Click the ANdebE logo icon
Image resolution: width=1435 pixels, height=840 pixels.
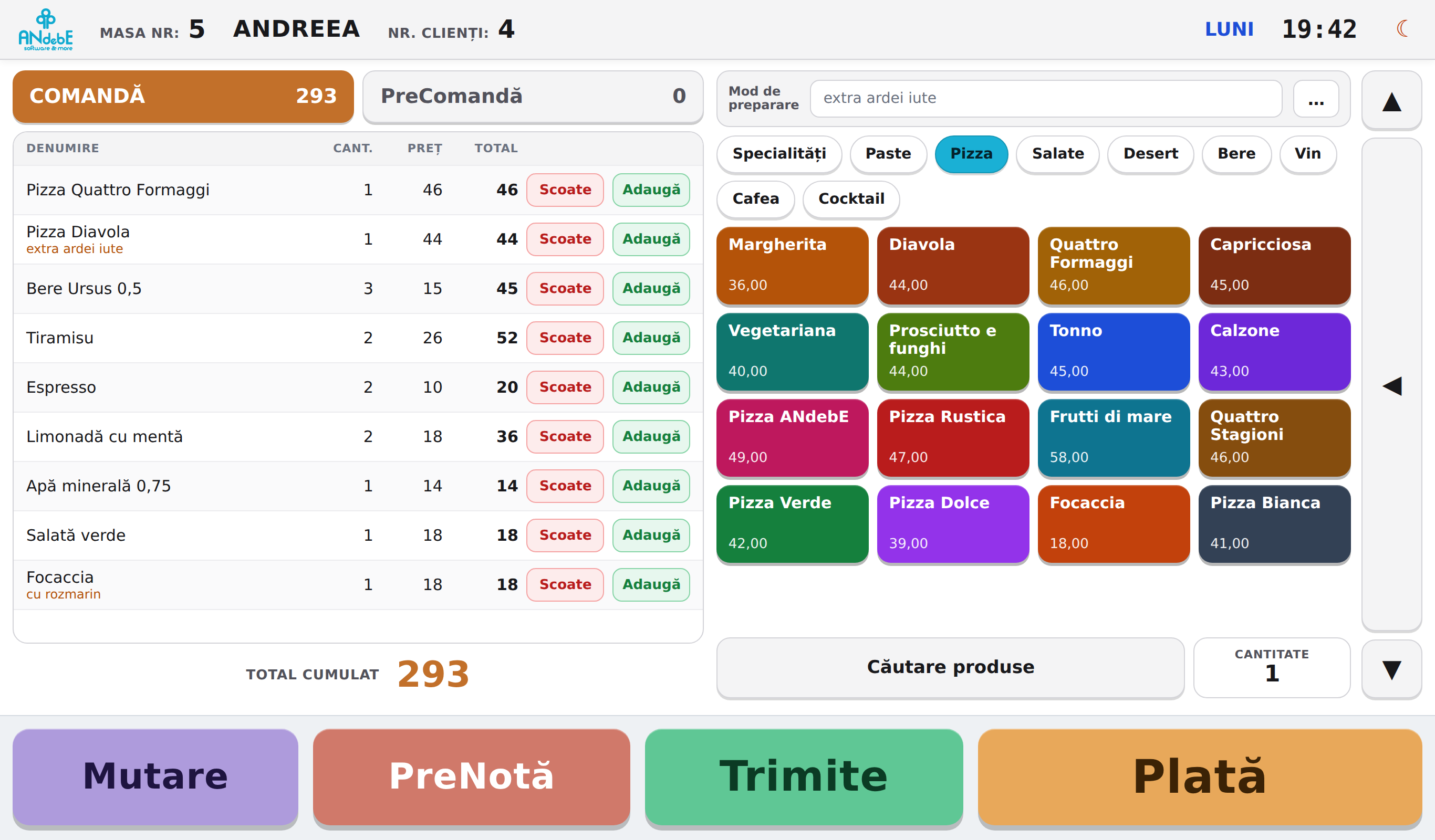click(46, 29)
